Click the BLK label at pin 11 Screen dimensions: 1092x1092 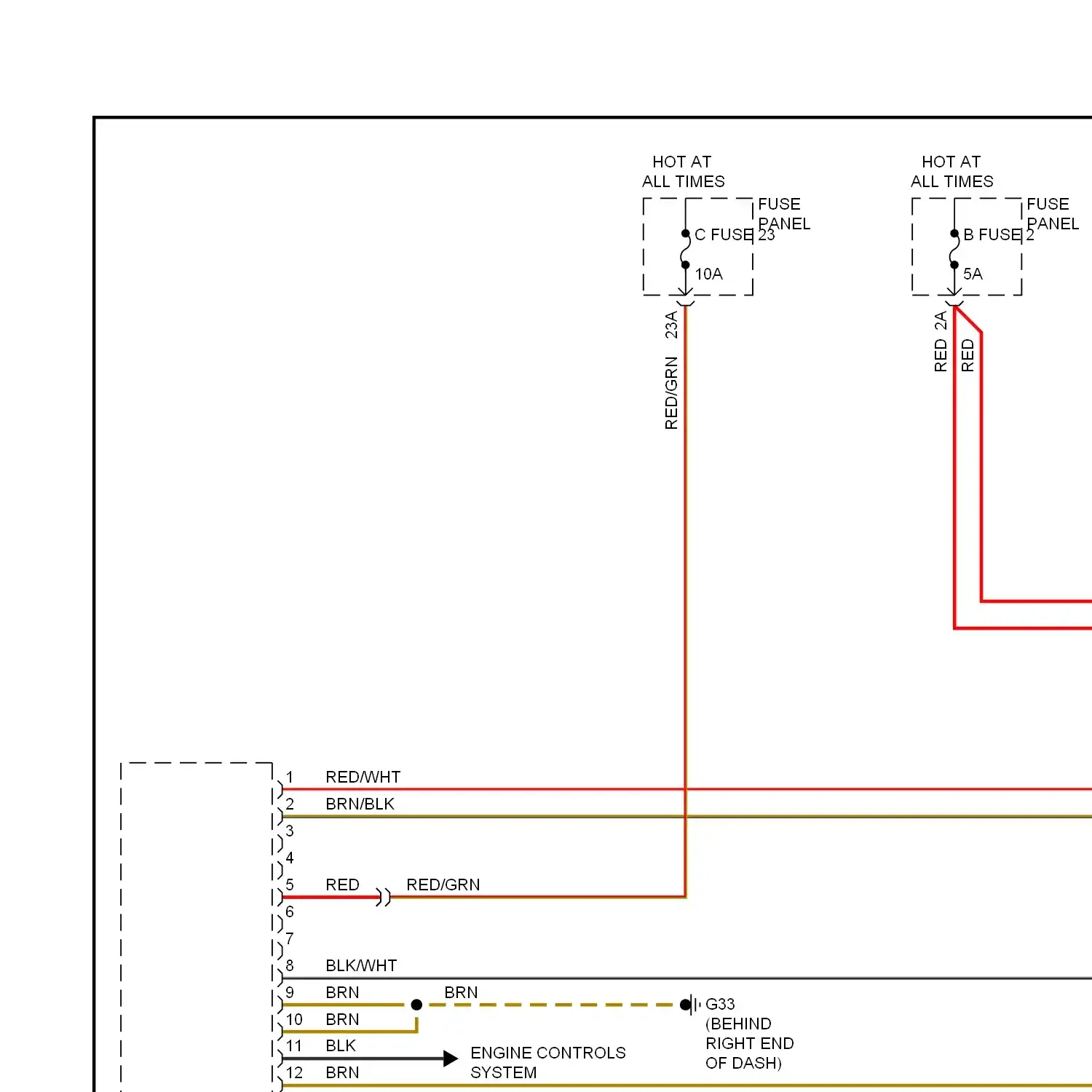point(341,1045)
